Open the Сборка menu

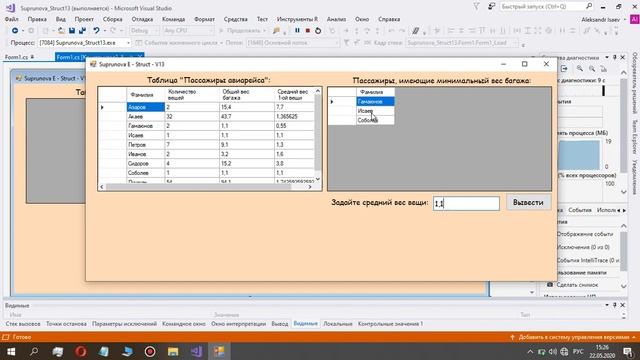pyautogui.click(x=112, y=19)
